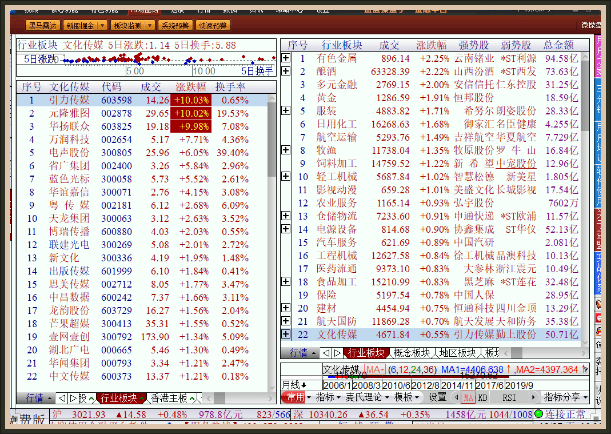Click the 系统预警 toolbar button
611x434 pixels.
(x=175, y=25)
